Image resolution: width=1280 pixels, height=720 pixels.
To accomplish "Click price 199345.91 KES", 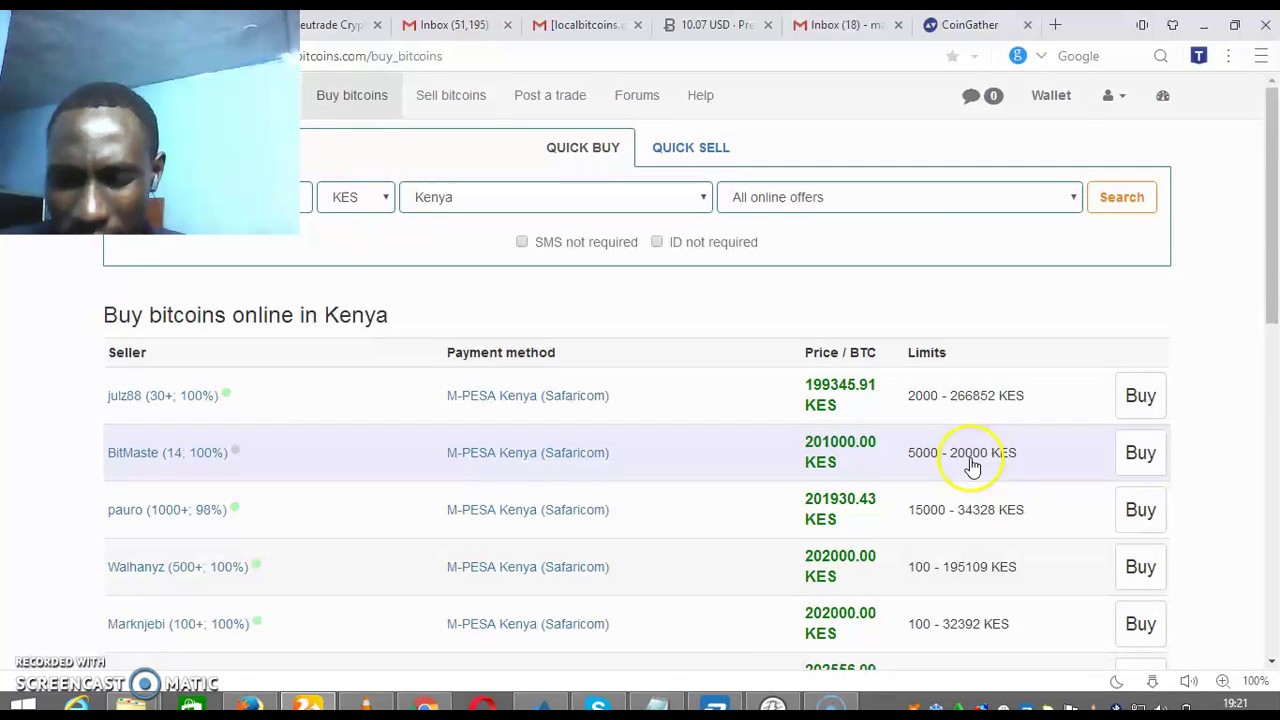I will tap(840, 395).
